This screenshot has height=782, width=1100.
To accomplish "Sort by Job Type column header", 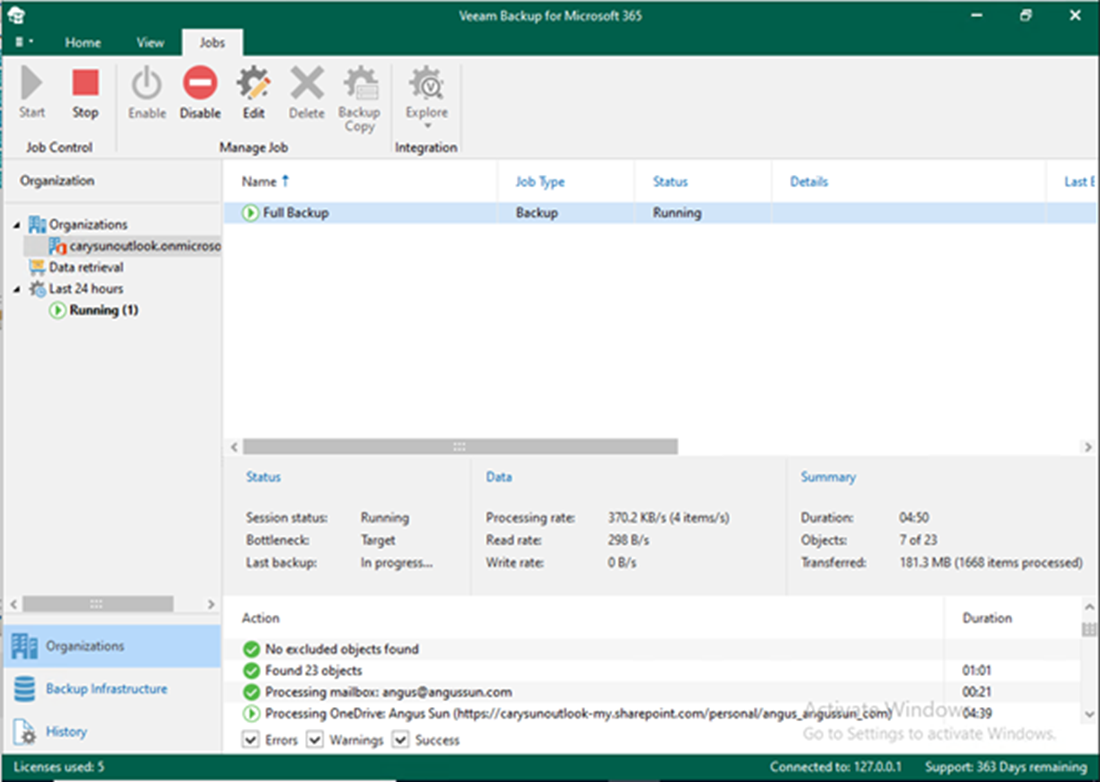I will coord(565,182).
